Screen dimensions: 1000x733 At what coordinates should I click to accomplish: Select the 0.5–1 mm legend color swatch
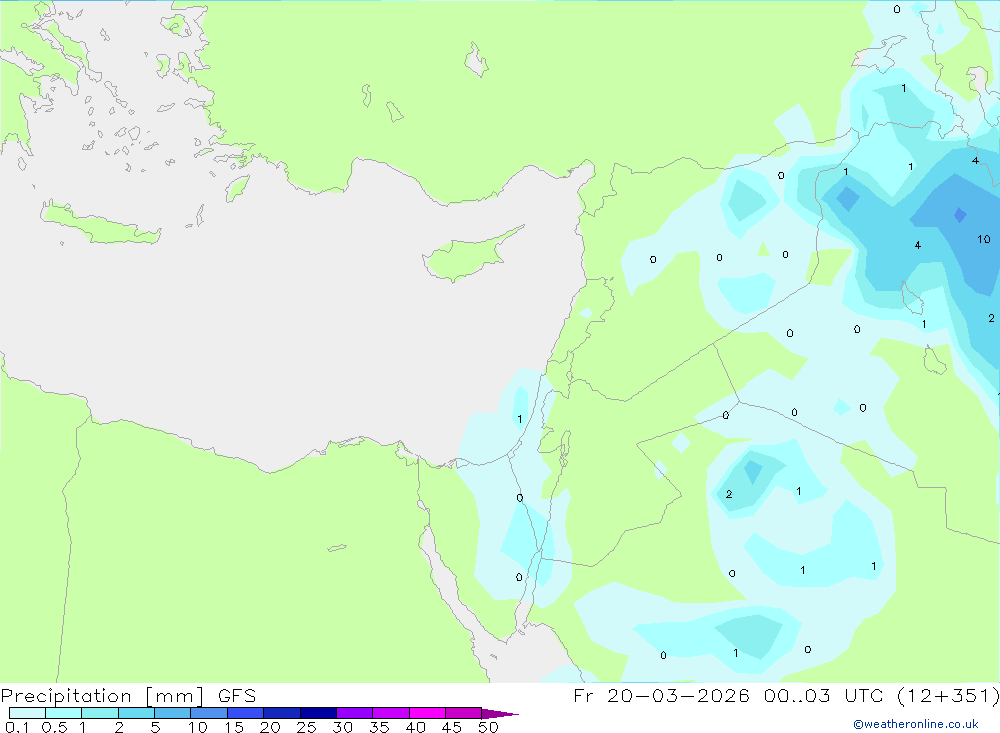click(x=63, y=713)
